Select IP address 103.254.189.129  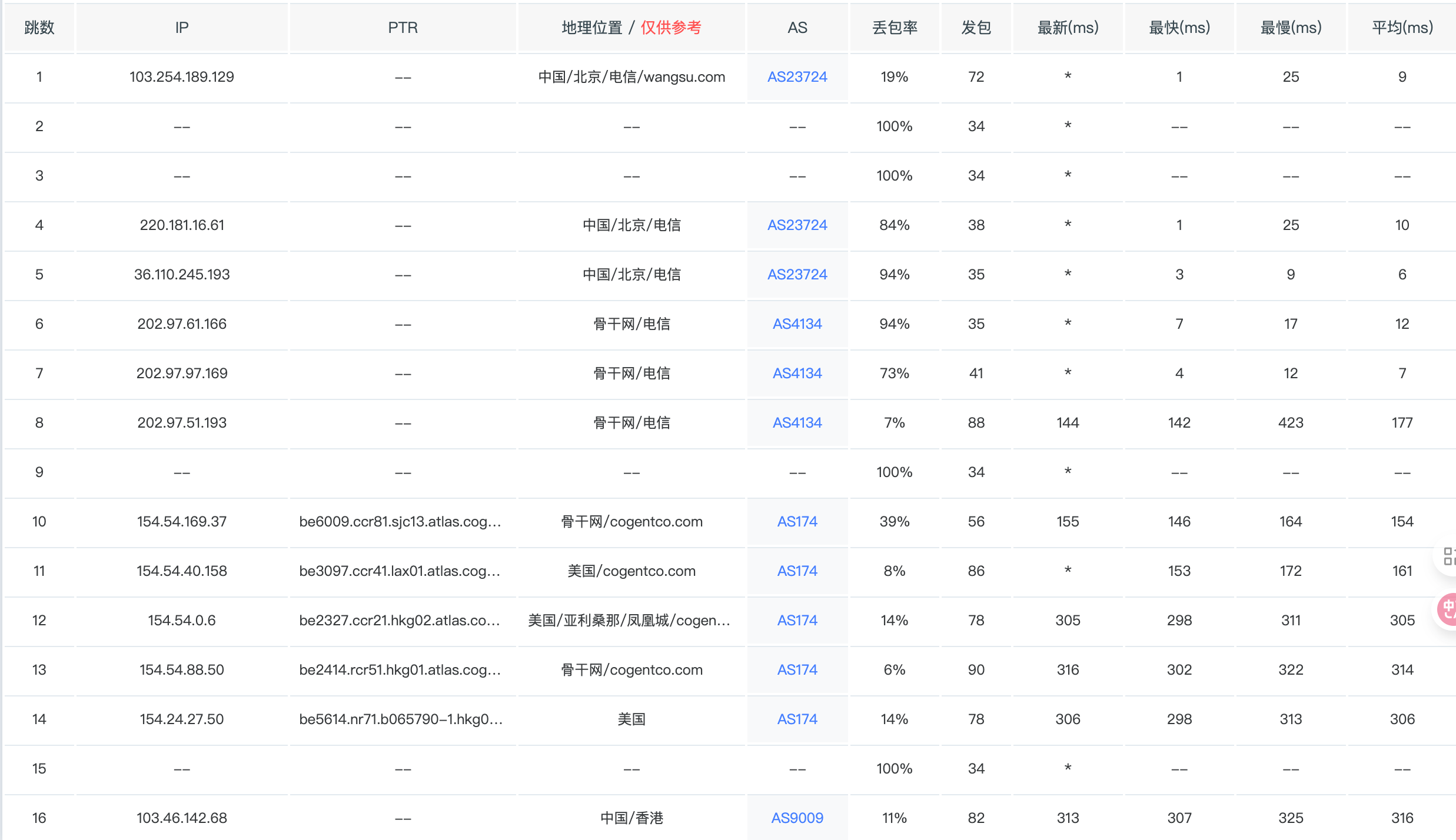[182, 77]
